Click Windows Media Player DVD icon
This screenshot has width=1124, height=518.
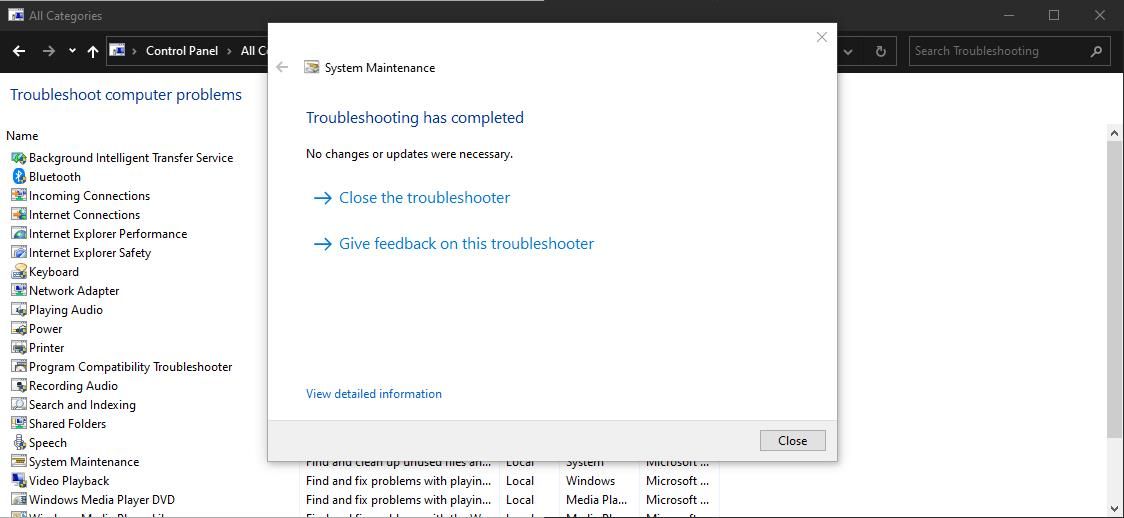click(19, 499)
